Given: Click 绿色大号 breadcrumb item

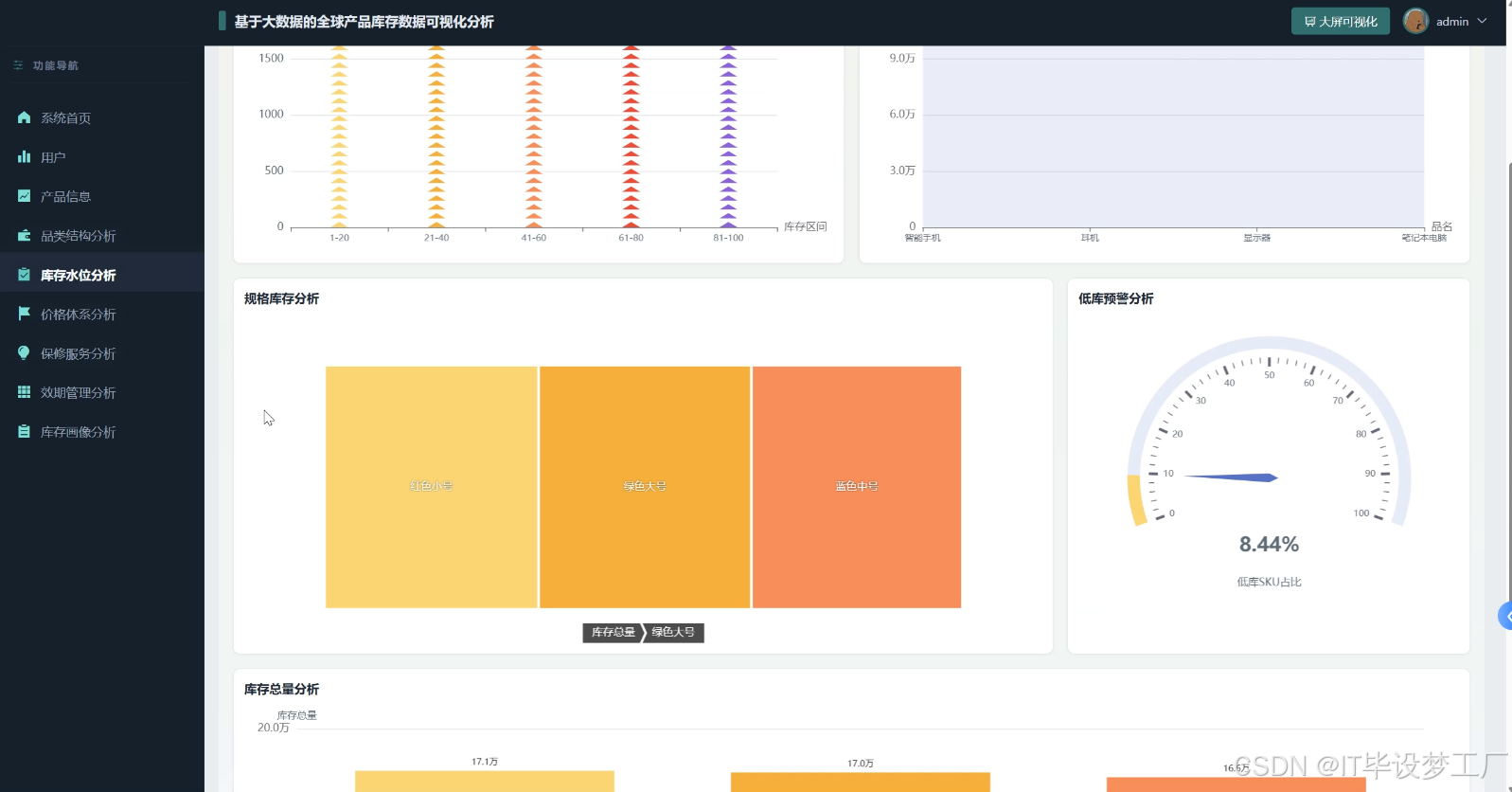Looking at the screenshot, I should (674, 632).
